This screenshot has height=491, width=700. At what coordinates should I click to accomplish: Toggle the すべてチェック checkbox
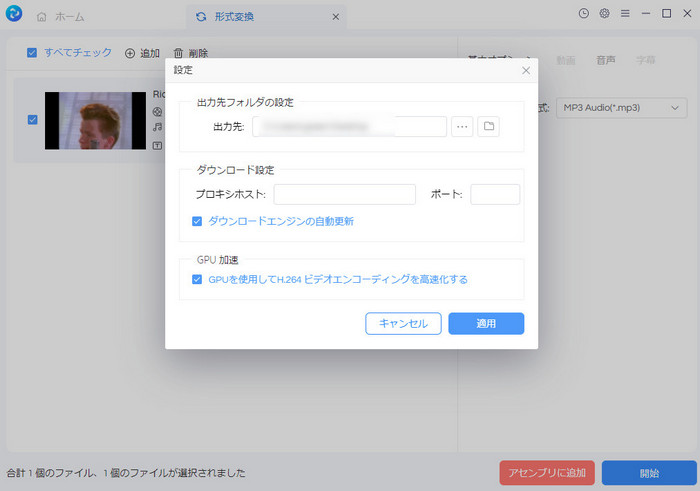coord(32,53)
